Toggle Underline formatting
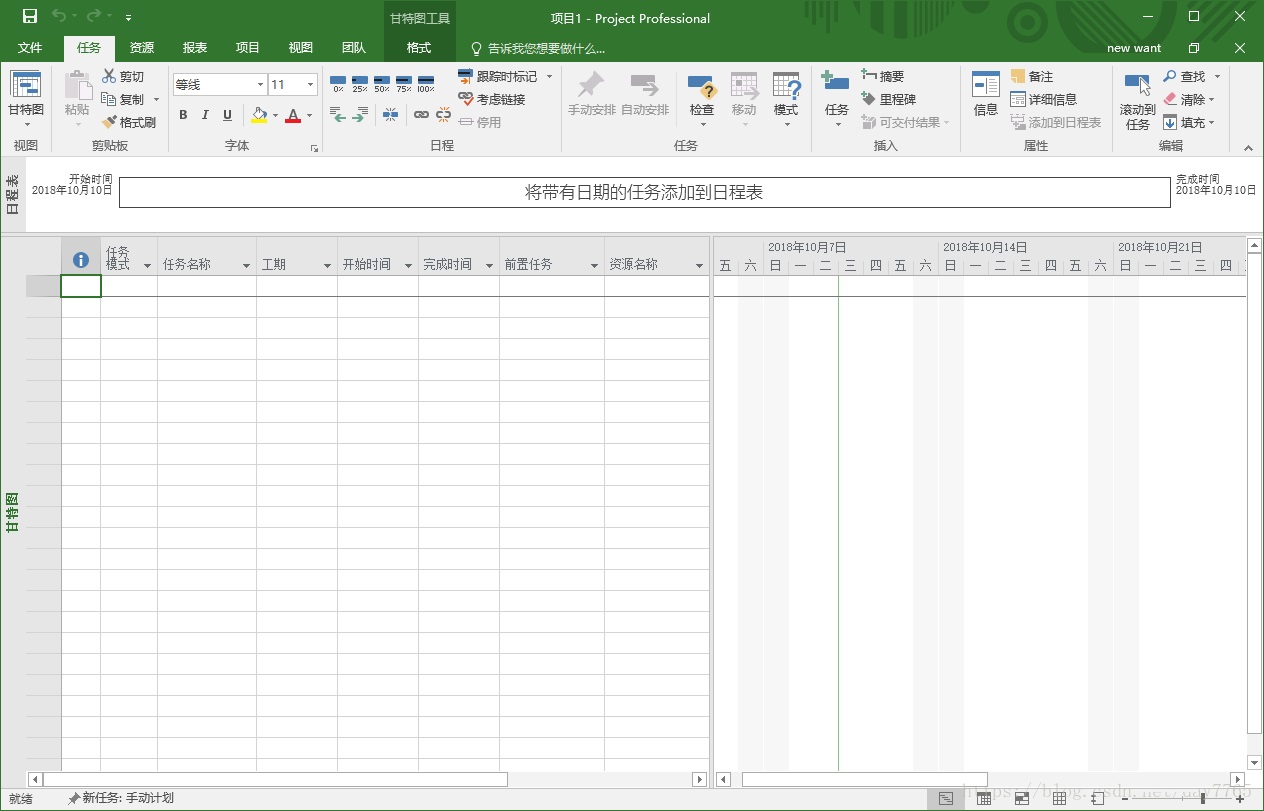The image size is (1264, 811). (x=227, y=115)
